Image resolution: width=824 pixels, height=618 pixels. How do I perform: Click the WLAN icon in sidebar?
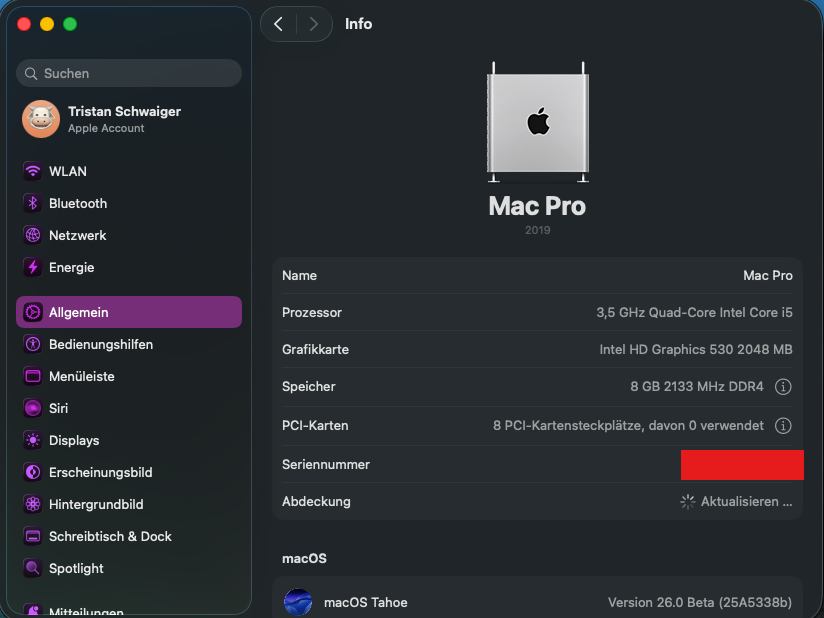click(33, 171)
